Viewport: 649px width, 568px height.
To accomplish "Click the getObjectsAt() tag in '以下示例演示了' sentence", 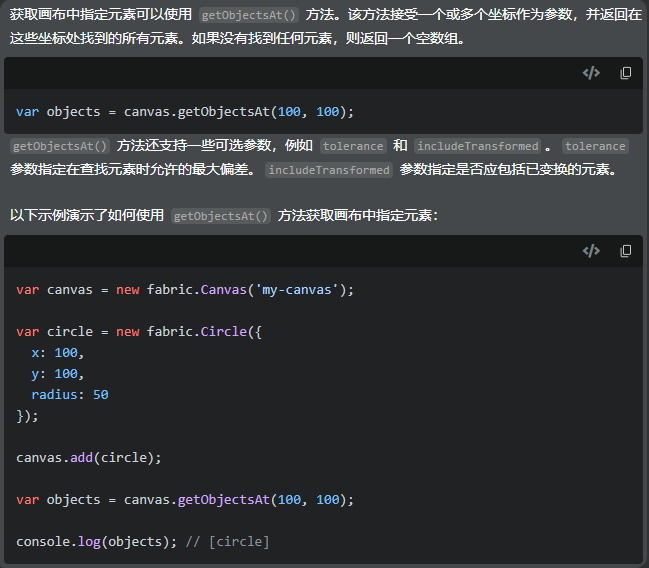I will [x=220, y=216].
